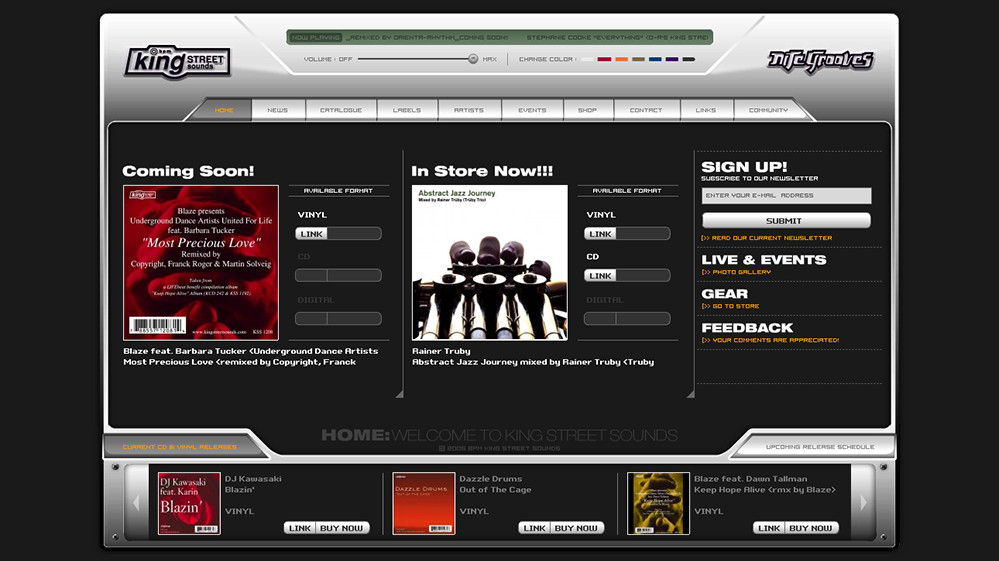Open the News tab
This screenshot has height=561, width=999.
(x=278, y=110)
